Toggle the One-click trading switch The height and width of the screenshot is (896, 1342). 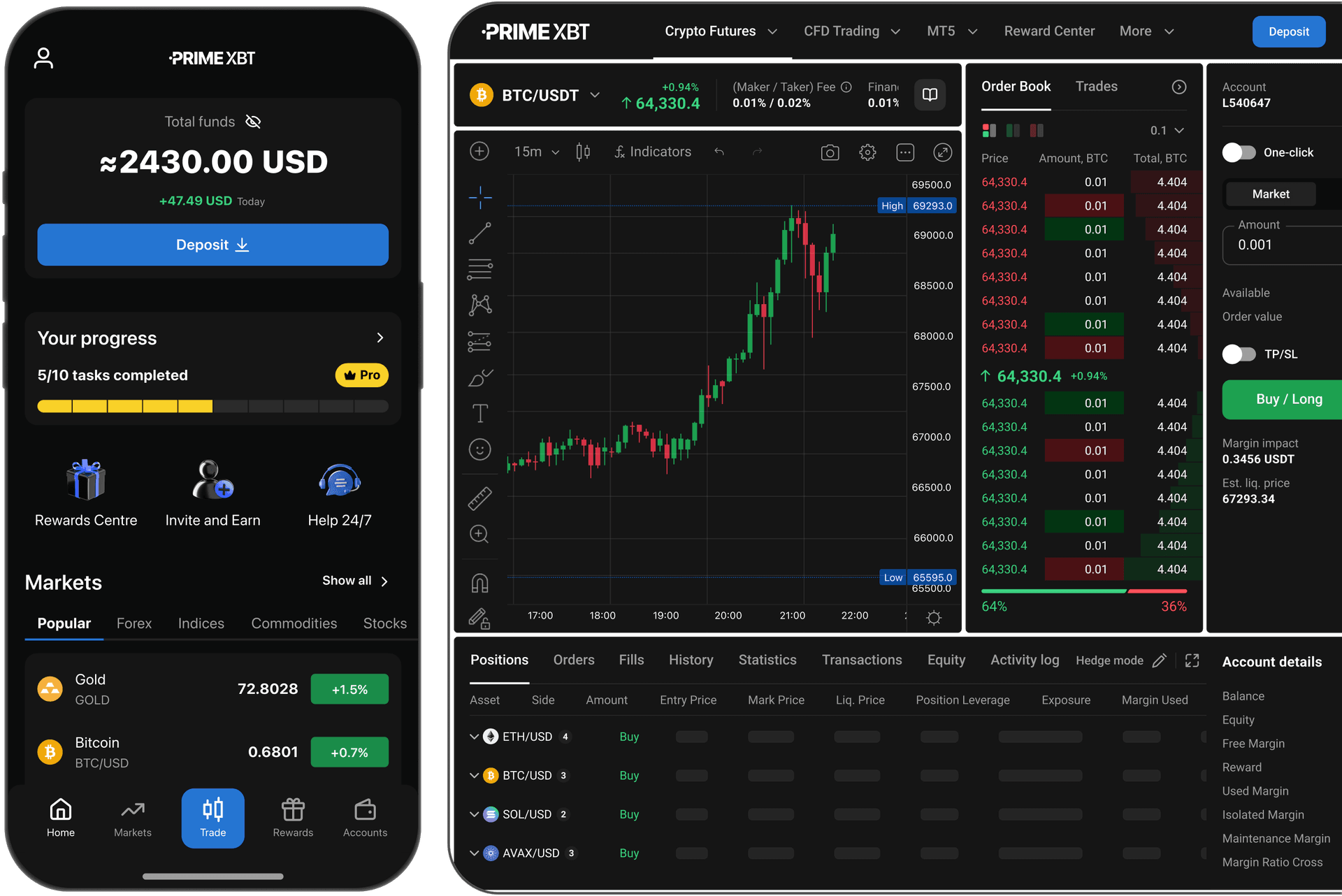point(1239,152)
